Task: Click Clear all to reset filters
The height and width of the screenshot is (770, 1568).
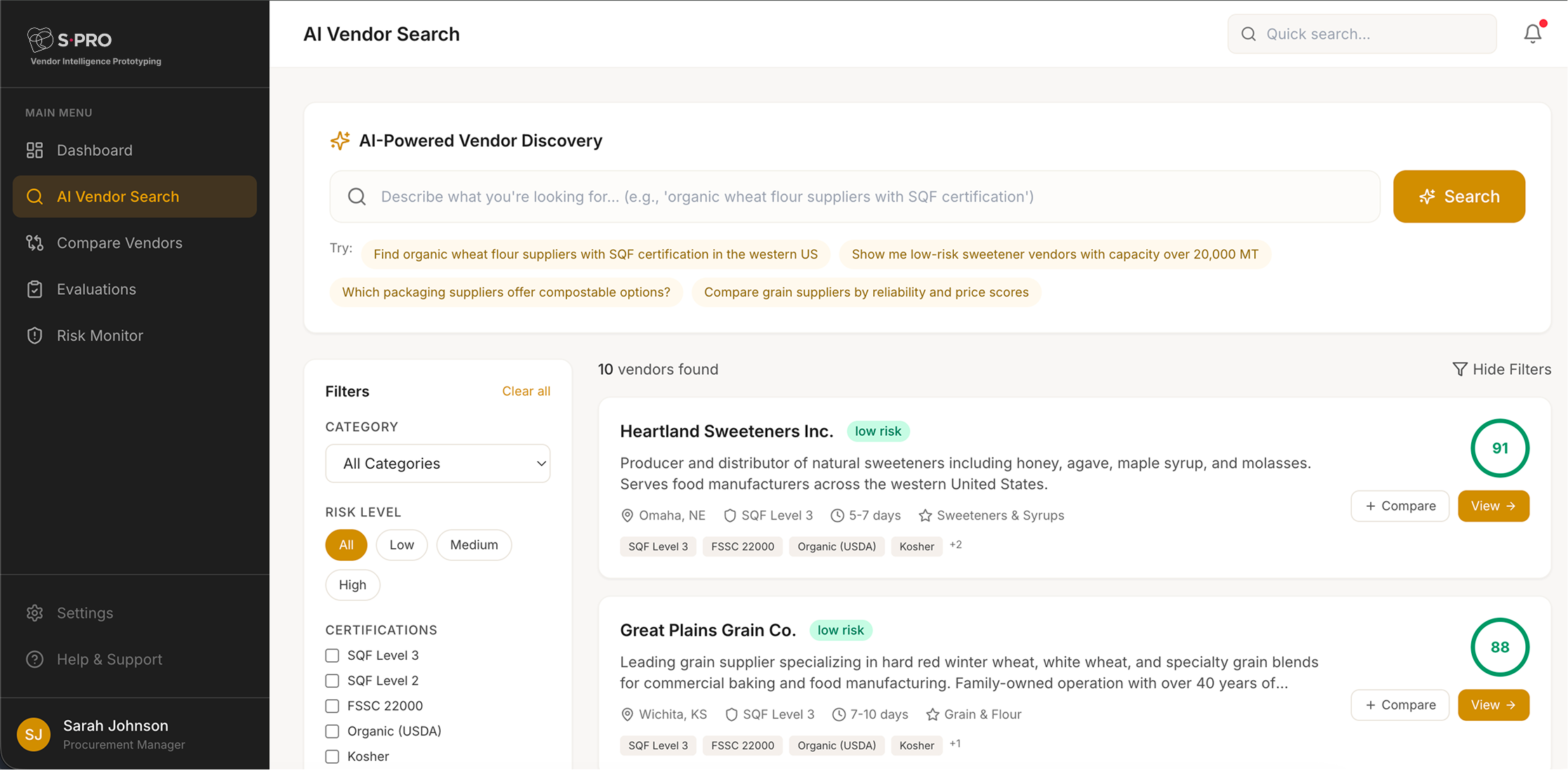Action: tap(526, 391)
